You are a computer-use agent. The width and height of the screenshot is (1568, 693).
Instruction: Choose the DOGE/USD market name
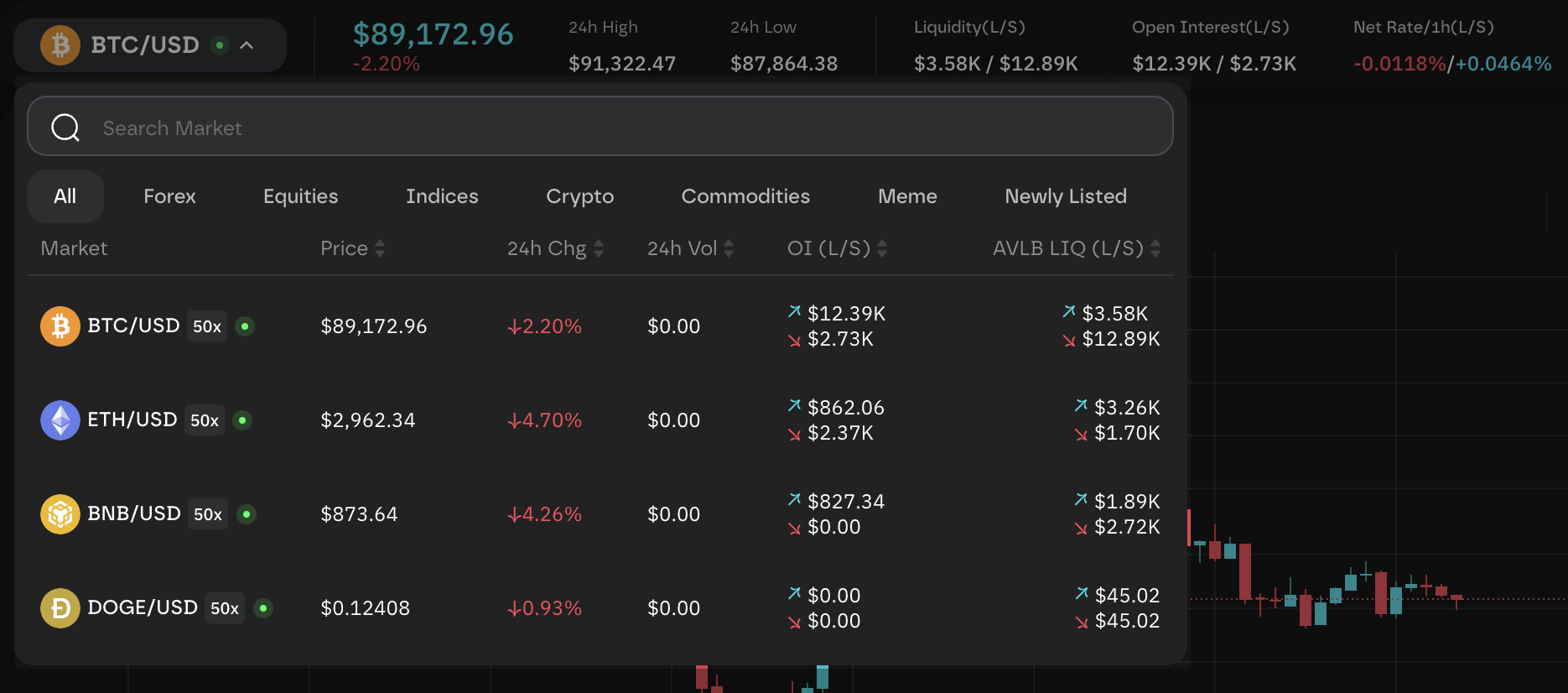(143, 607)
